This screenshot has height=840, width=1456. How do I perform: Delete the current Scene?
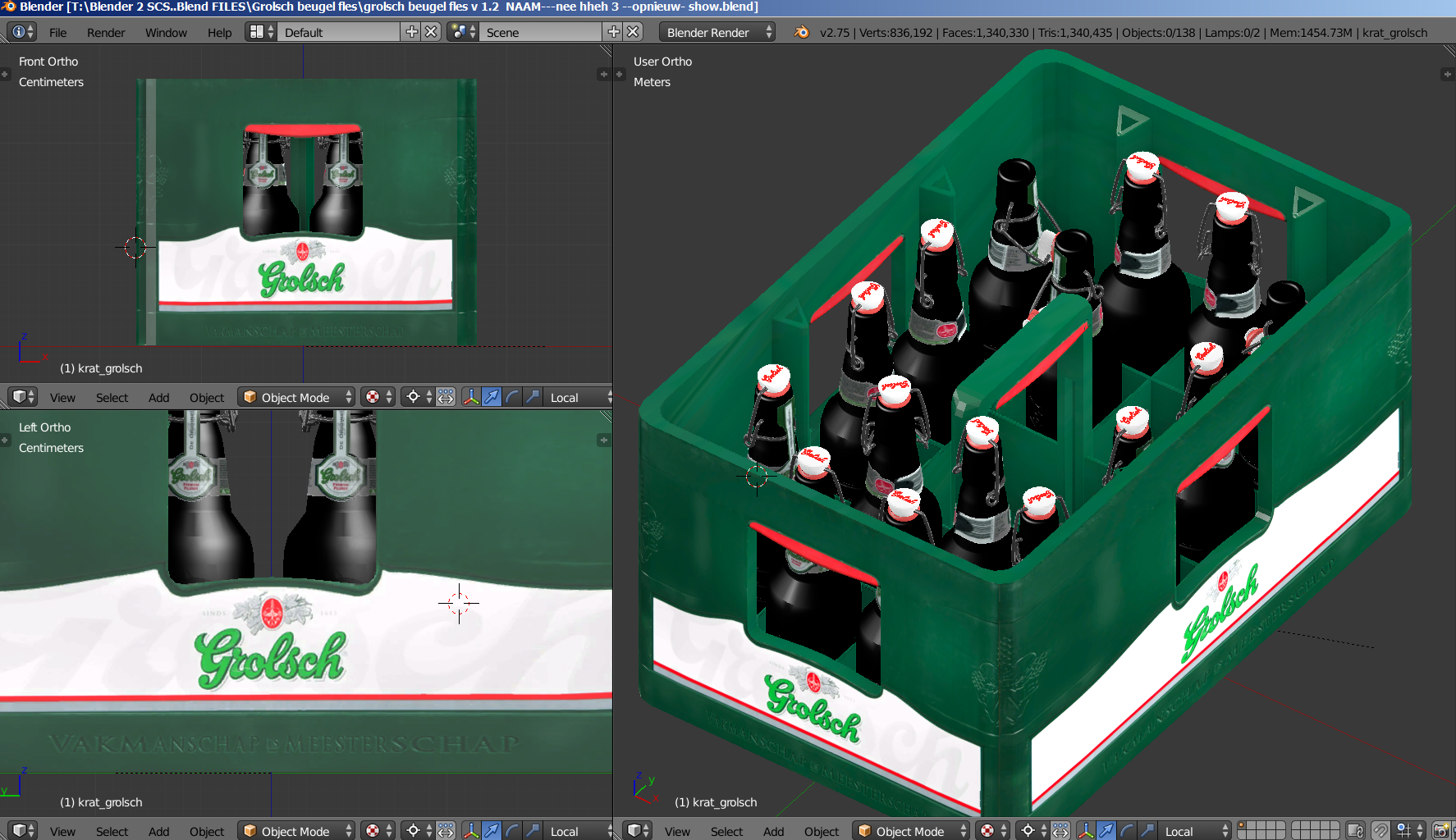point(633,32)
